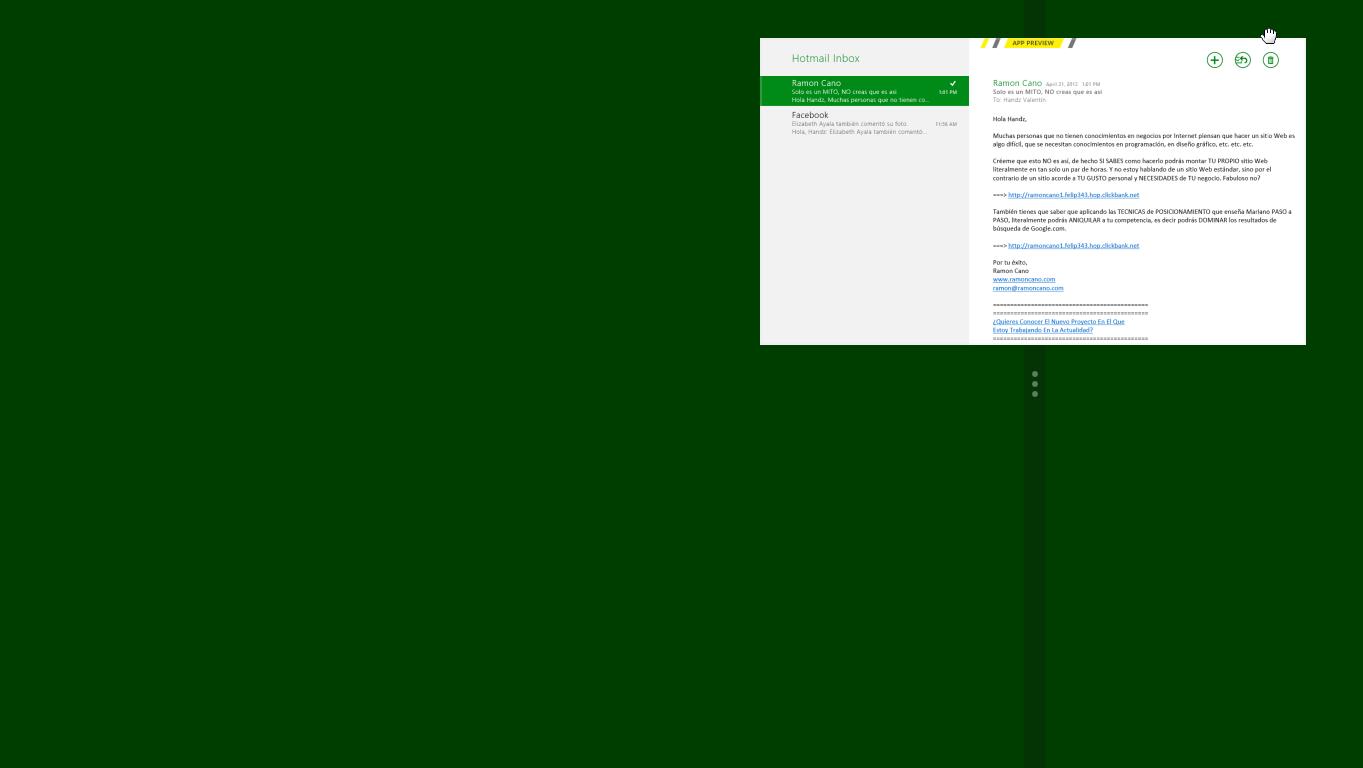
Task: Click the Respond reply arrow icon
Action: (1242, 60)
